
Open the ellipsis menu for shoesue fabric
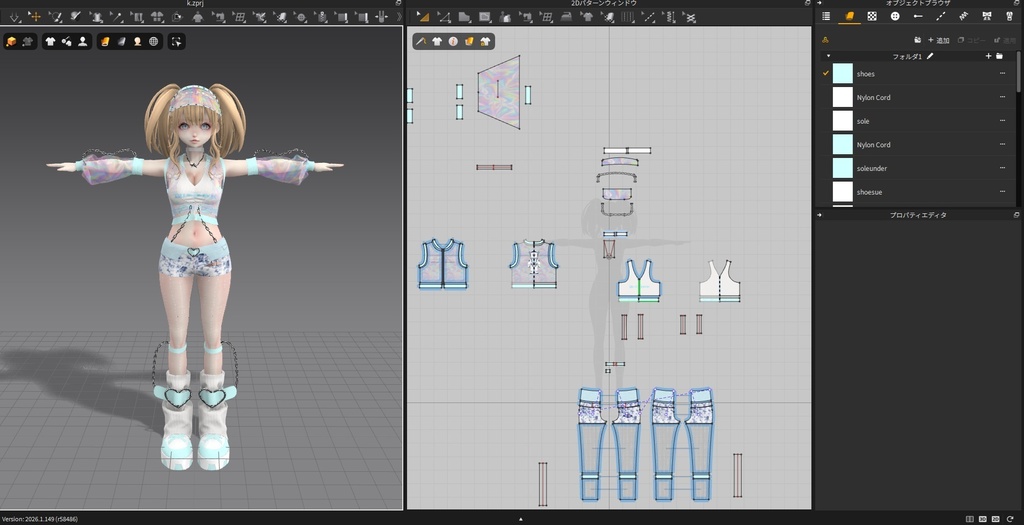tap(1002, 192)
